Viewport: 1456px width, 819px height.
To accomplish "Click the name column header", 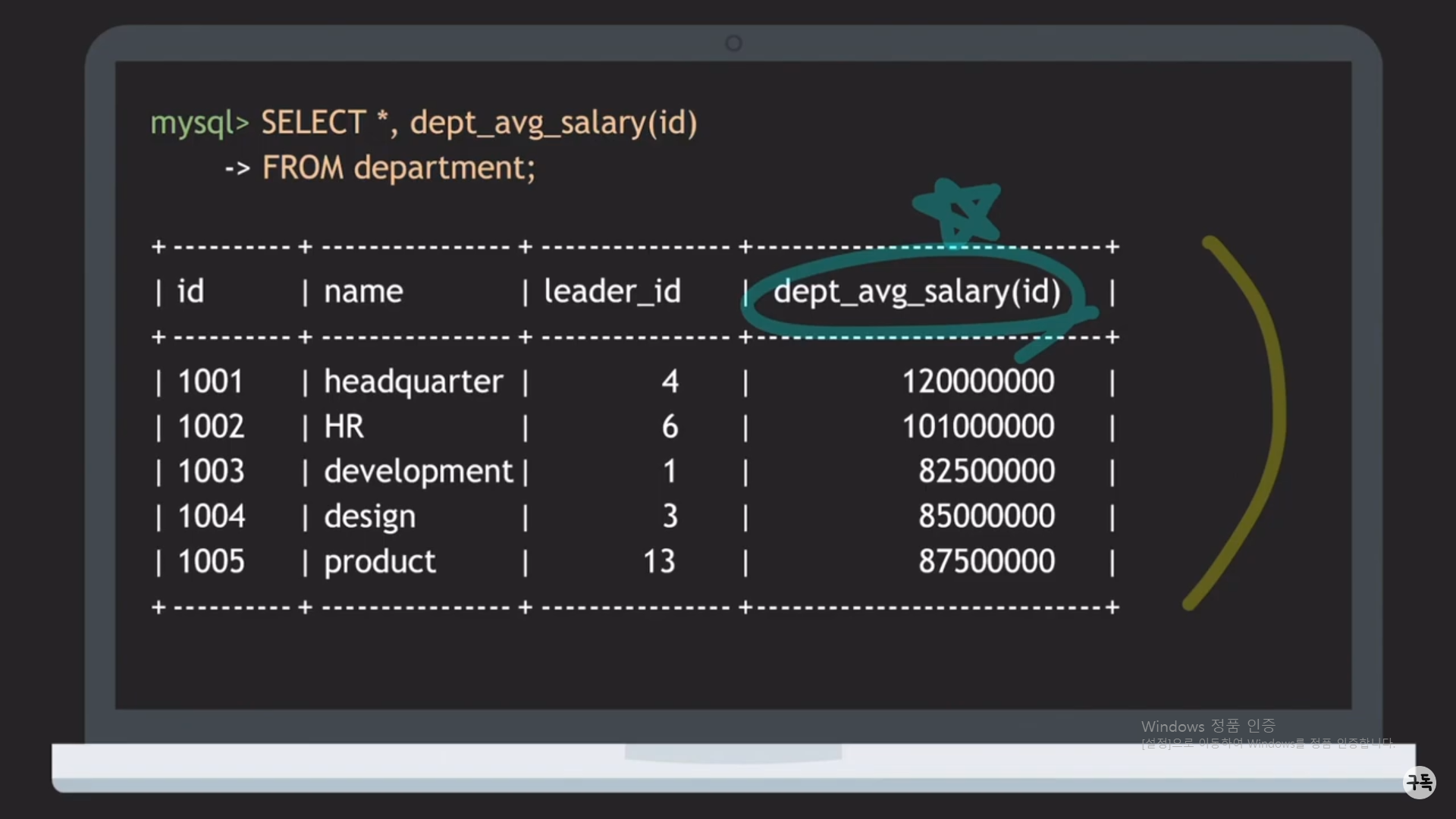I will coord(363,292).
